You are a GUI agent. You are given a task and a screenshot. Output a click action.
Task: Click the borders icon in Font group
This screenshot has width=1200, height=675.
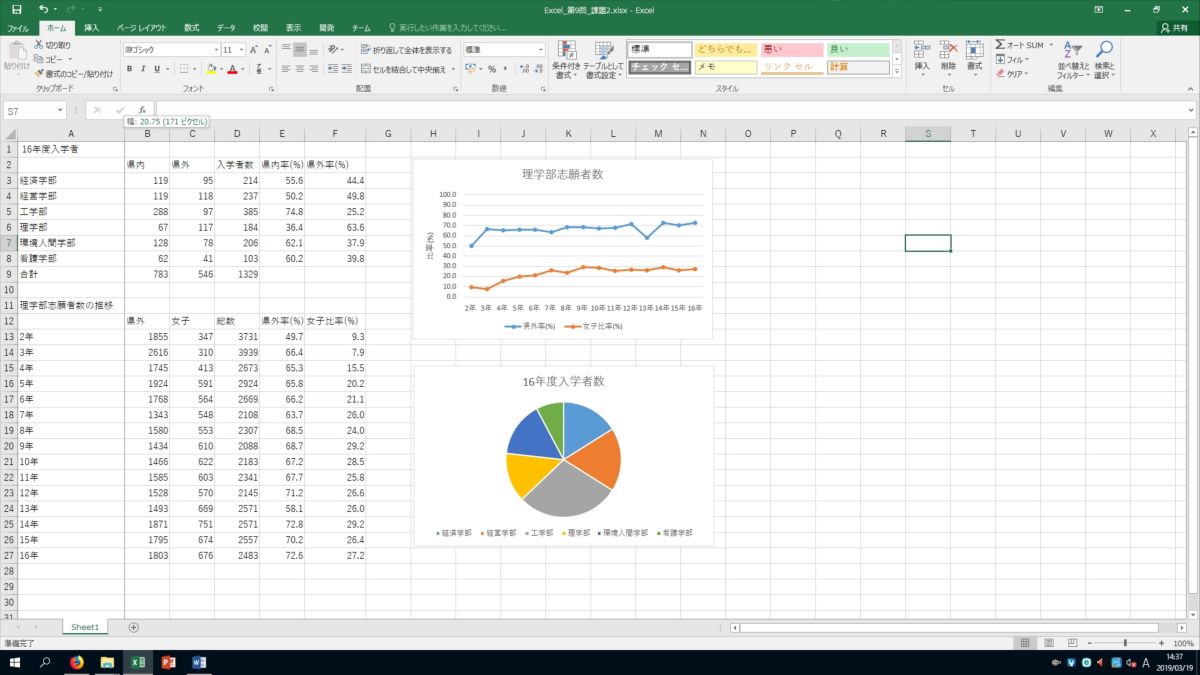point(186,69)
